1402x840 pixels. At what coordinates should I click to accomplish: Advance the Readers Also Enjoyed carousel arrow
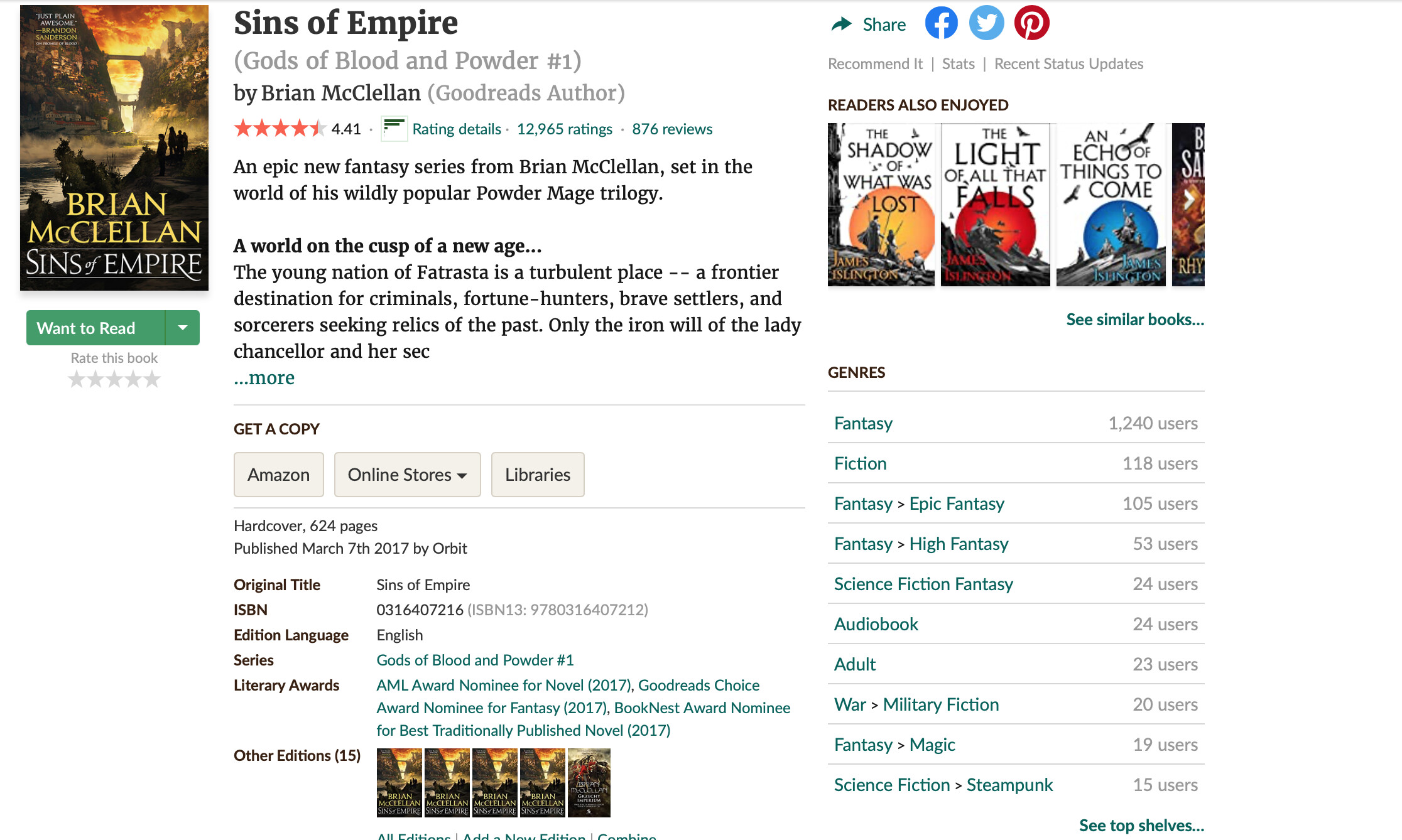1188,200
